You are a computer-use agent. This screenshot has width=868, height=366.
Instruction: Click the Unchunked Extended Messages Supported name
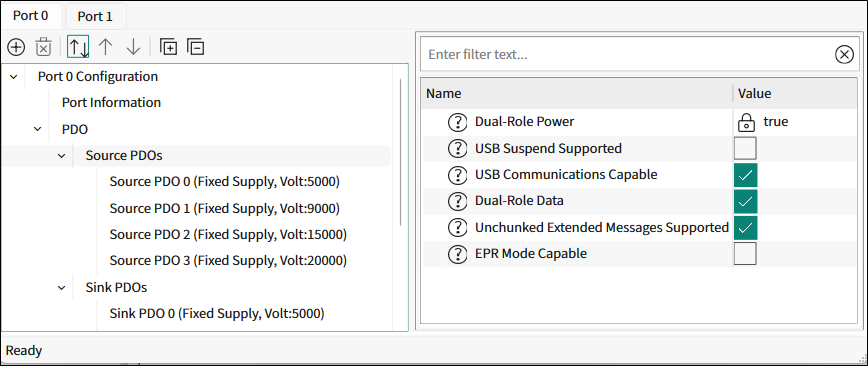(x=602, y=228)
